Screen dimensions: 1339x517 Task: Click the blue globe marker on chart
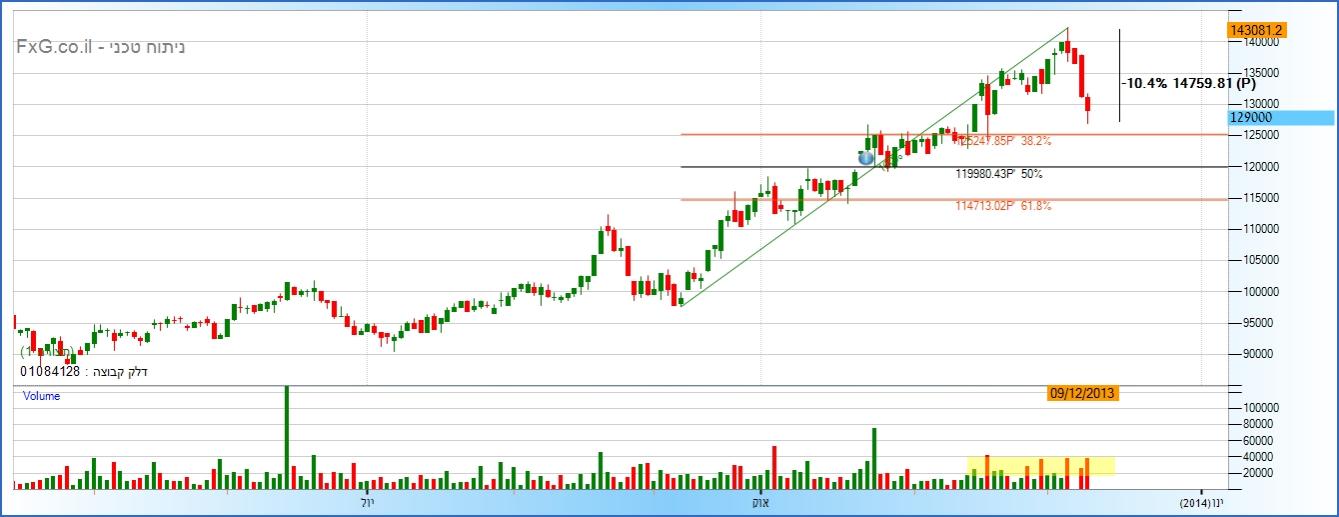pyautogui.click(x=867, y=158)
